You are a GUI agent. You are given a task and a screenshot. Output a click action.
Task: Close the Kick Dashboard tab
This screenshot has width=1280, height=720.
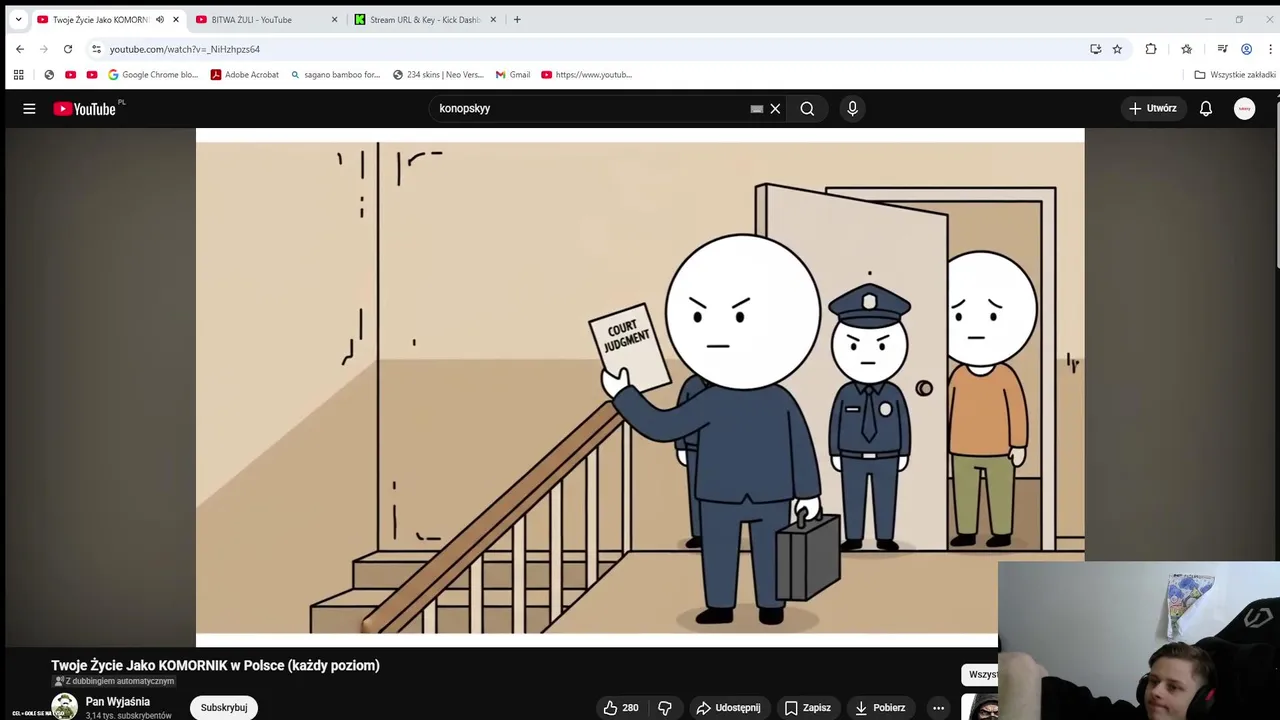pos(493,19)
